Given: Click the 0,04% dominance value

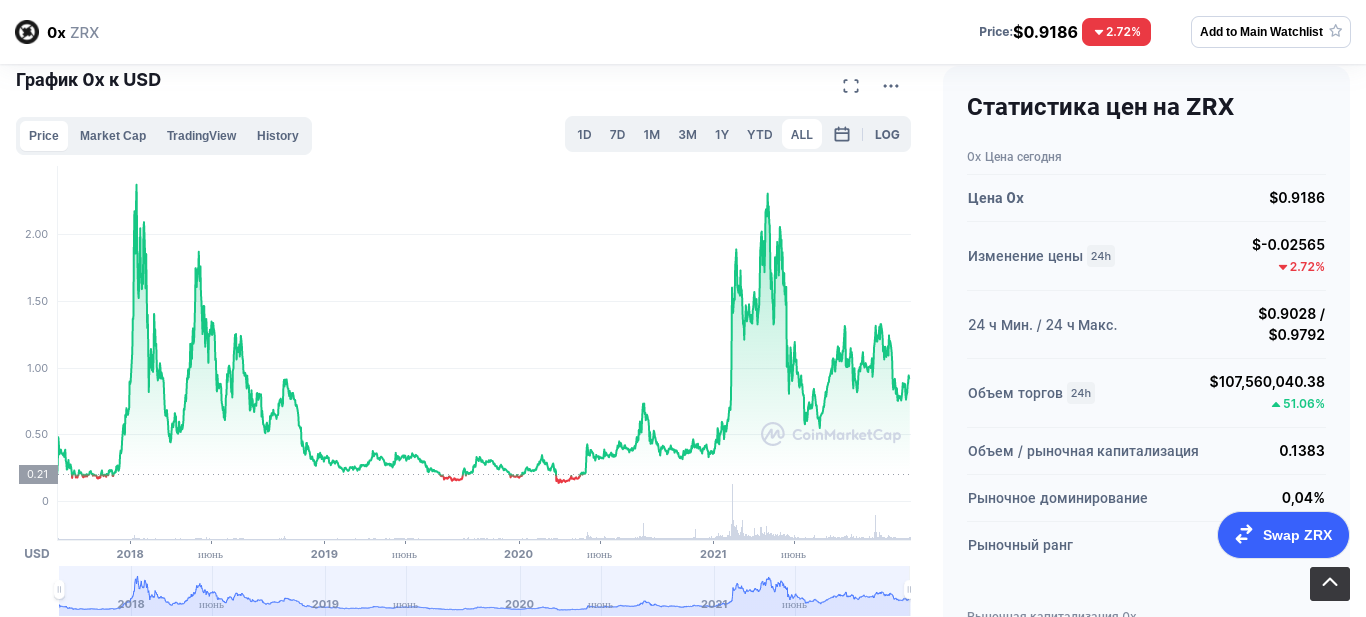Looking at the screenshot, I should (x=1303, y=498).
